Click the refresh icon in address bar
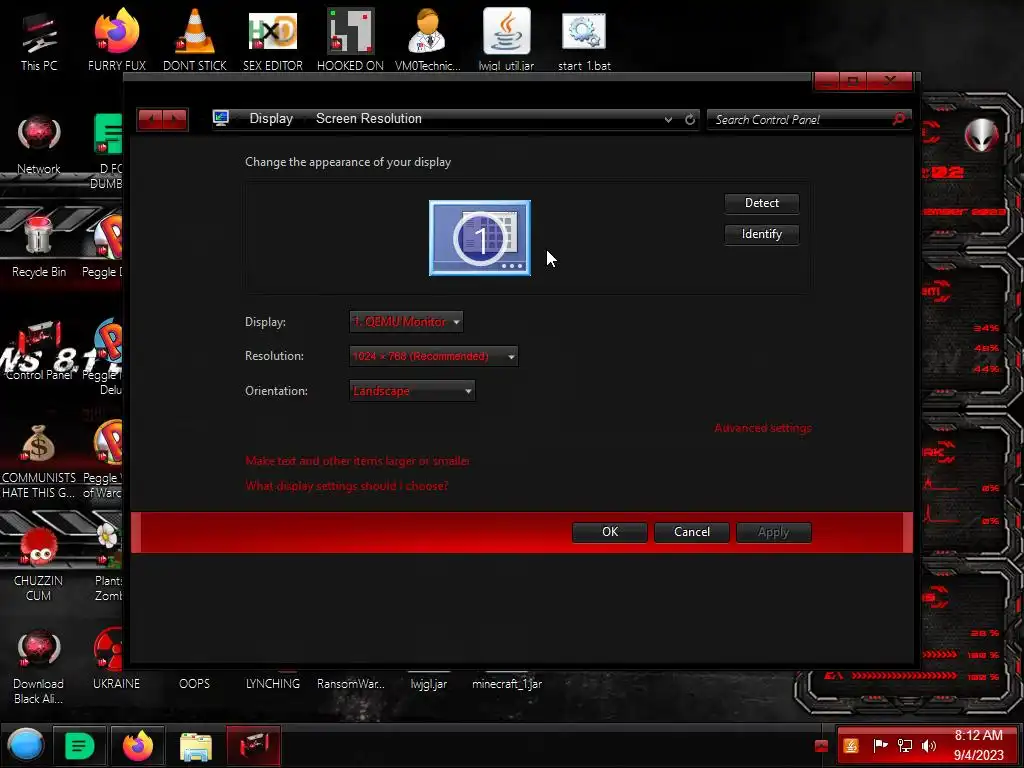Screen dimensions: 1024x768 coord(690,120)
